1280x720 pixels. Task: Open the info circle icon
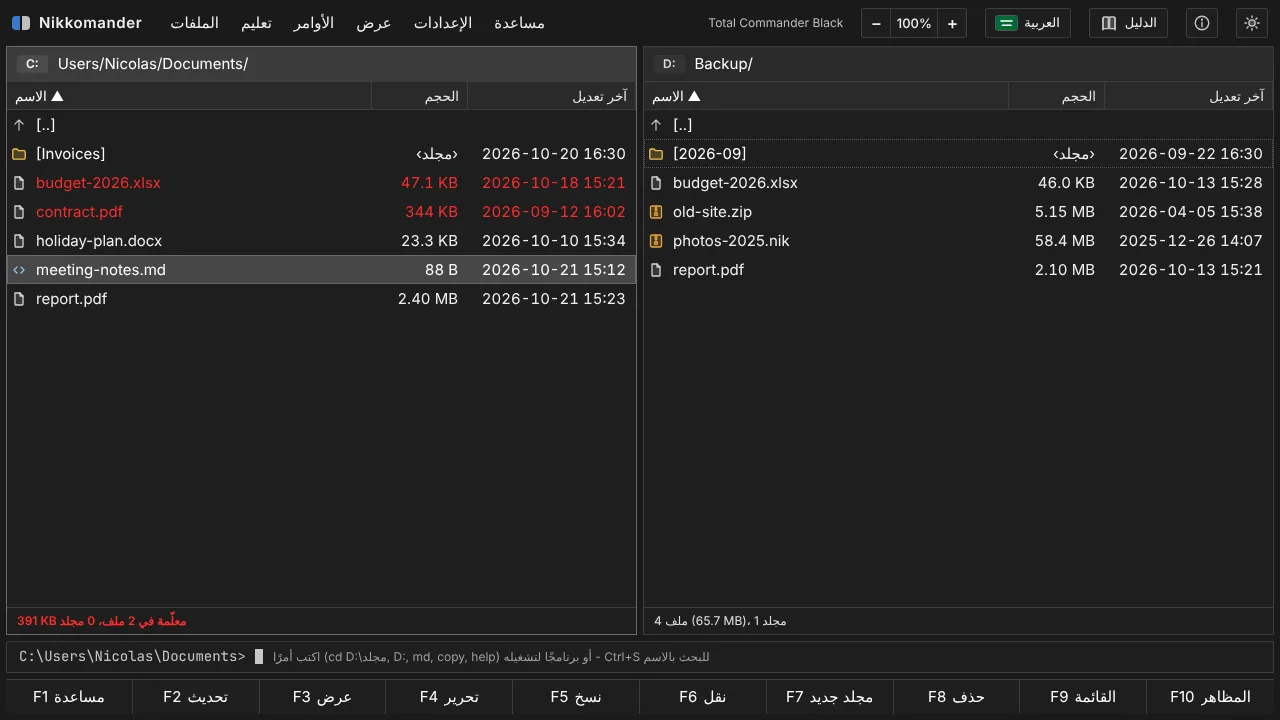(1202, 23)
